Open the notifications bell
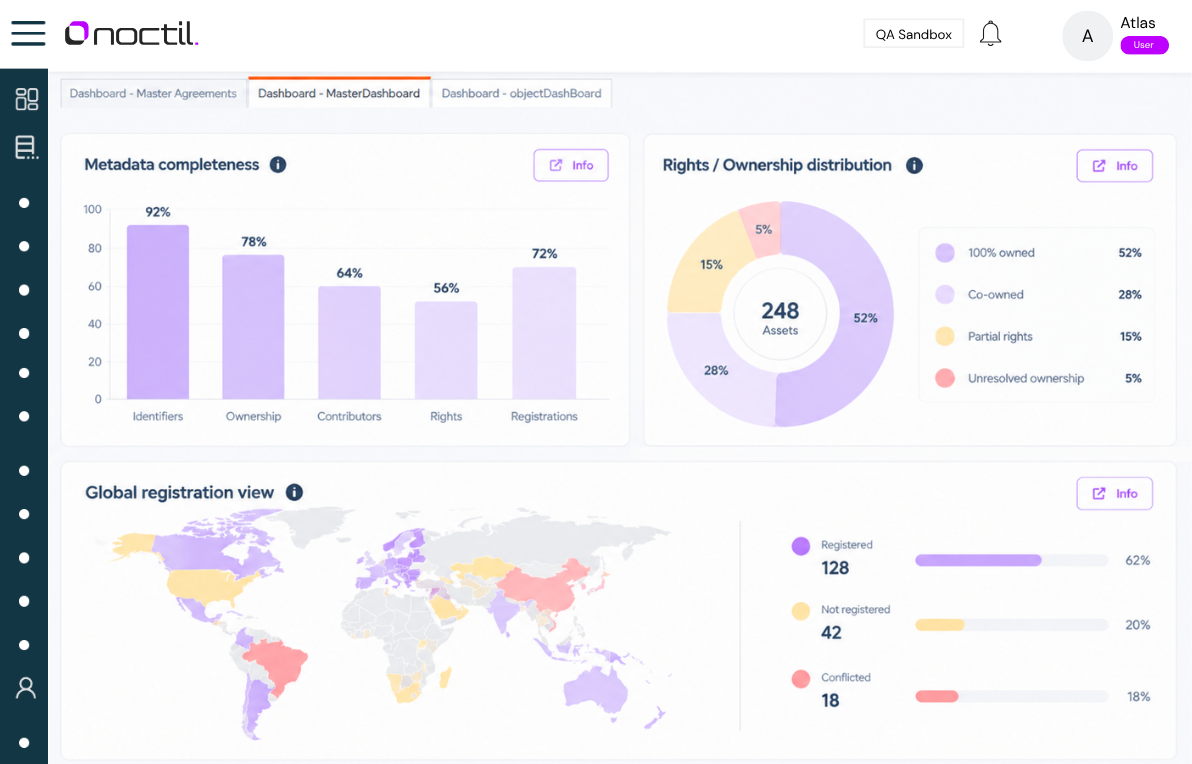The width and height of the screenshot is (1192, 764). tap(990, 34)
